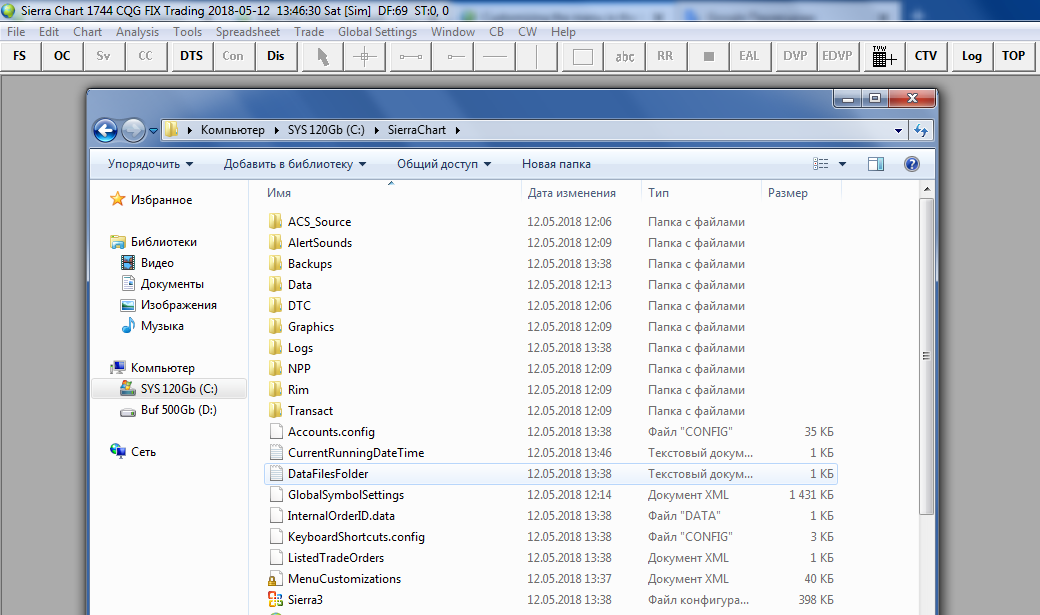Click the gray square stop icon
The height and width of the screenshot is (615, 1040).
point(708,56)
